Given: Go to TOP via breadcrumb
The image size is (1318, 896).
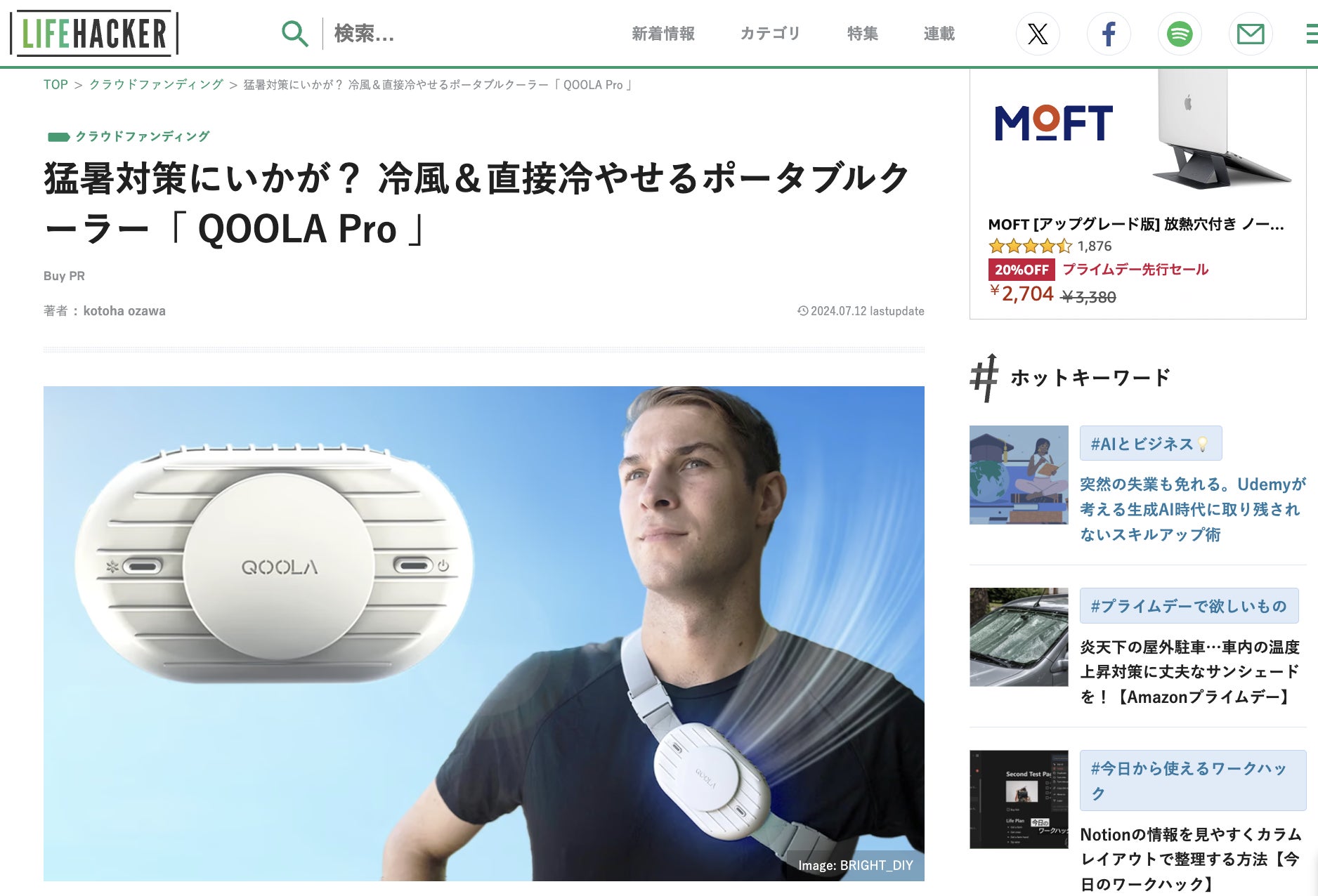Looking at the screenshot, I should tap(56, 85).
